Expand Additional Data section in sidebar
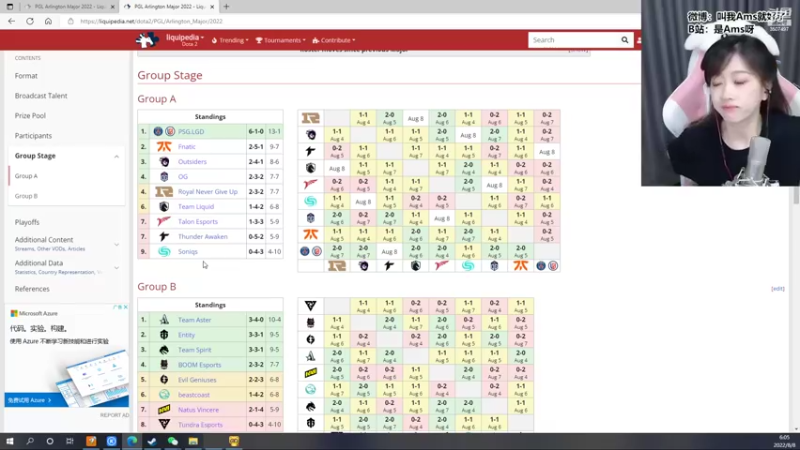800x450 pixels. [116, 268]
